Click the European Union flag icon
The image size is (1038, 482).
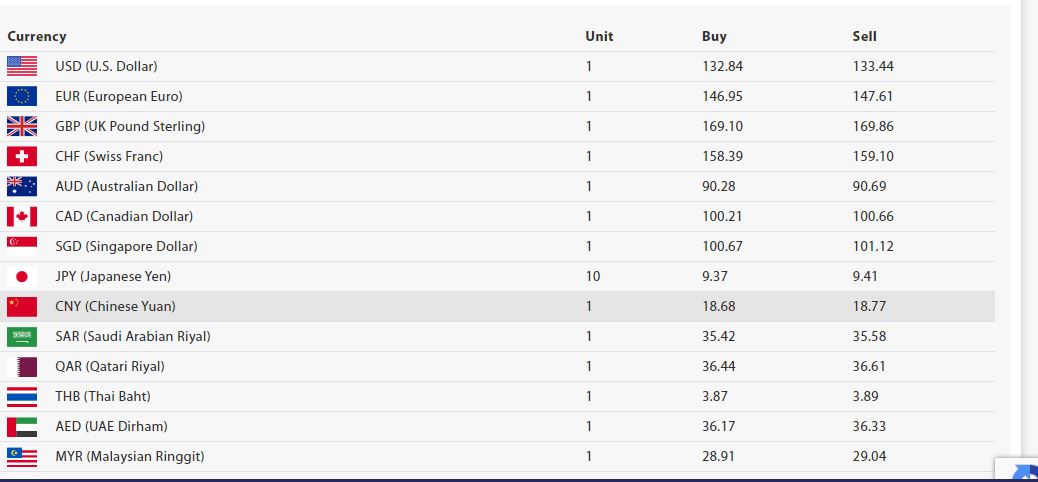click(22, 96)
